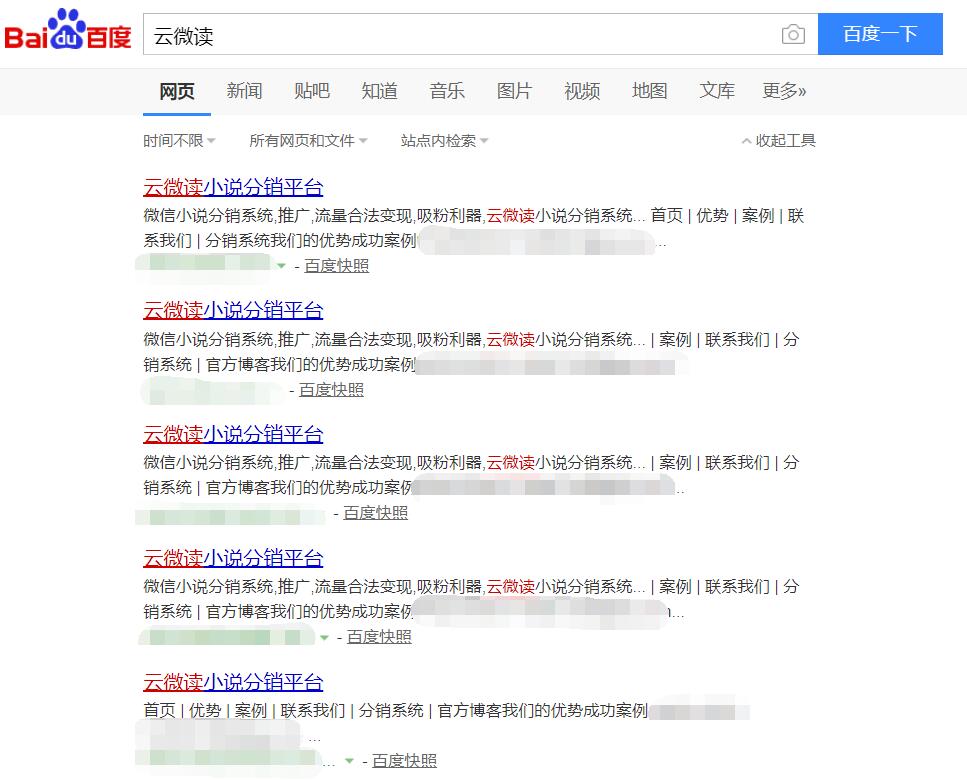Open fourth 云微读小说分销平台 result title

click(233, 558)
